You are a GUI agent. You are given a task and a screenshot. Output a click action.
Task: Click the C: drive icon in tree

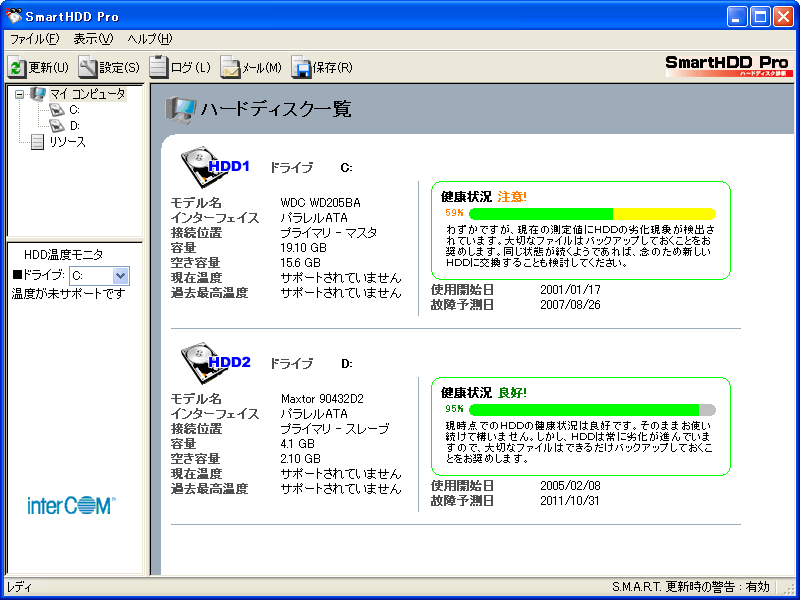coord(56,110)
